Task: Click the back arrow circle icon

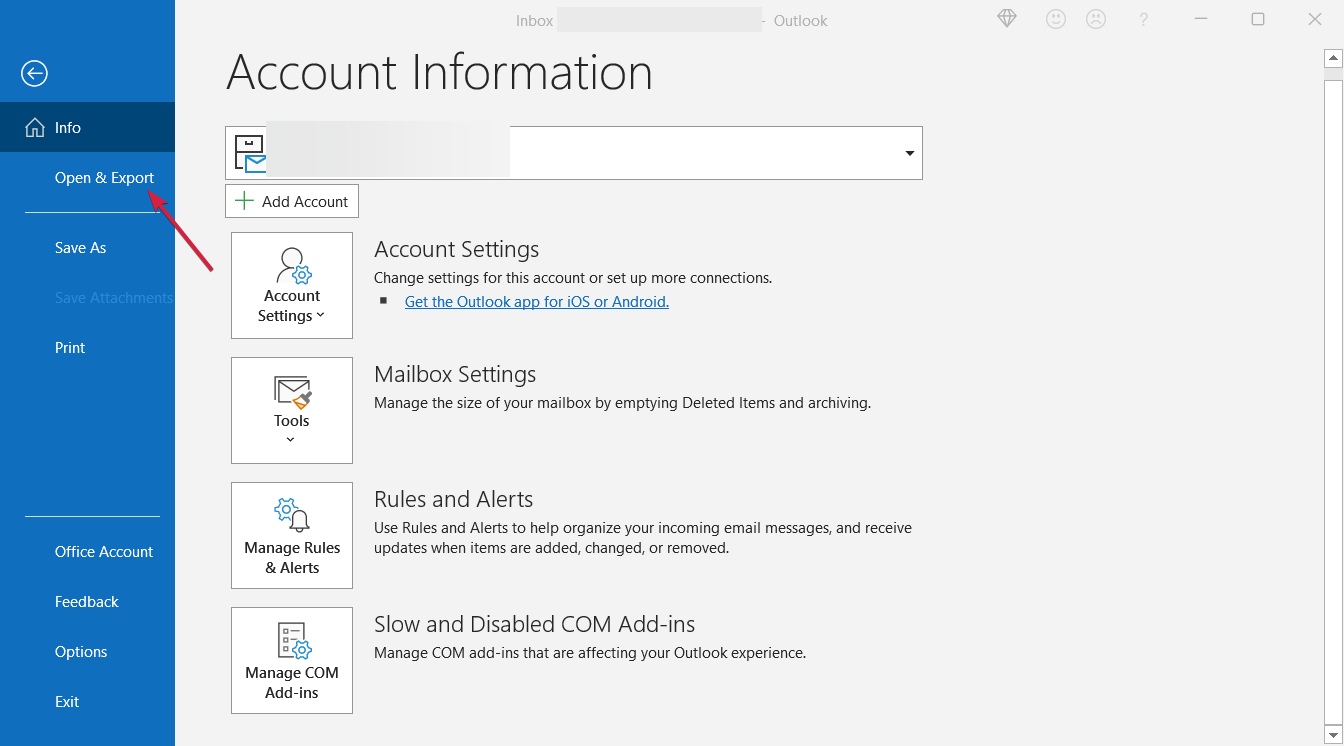Action: (34, 73)
